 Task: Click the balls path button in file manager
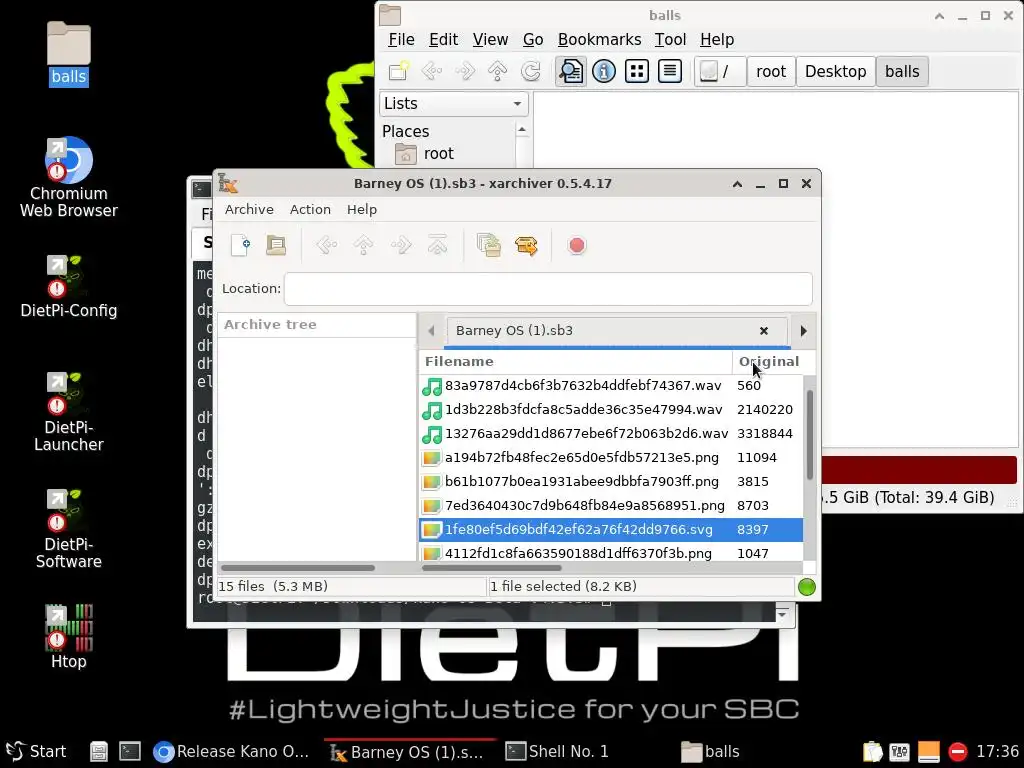pyautogui.click(x=902, y=71)
